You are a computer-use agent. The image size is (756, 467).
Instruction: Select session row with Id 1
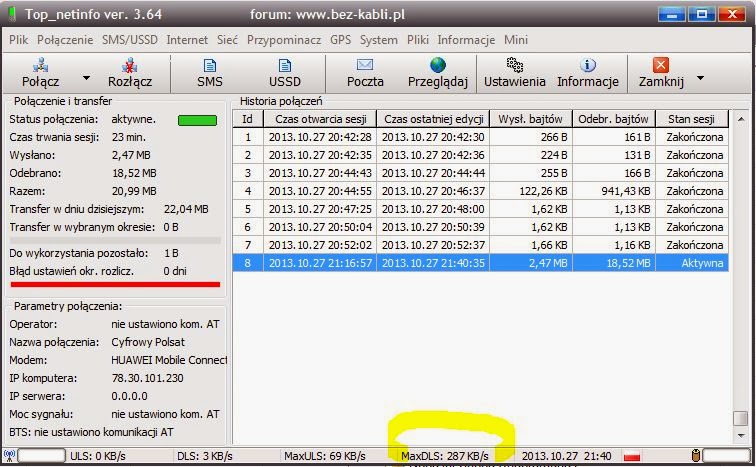click(481, 137)
